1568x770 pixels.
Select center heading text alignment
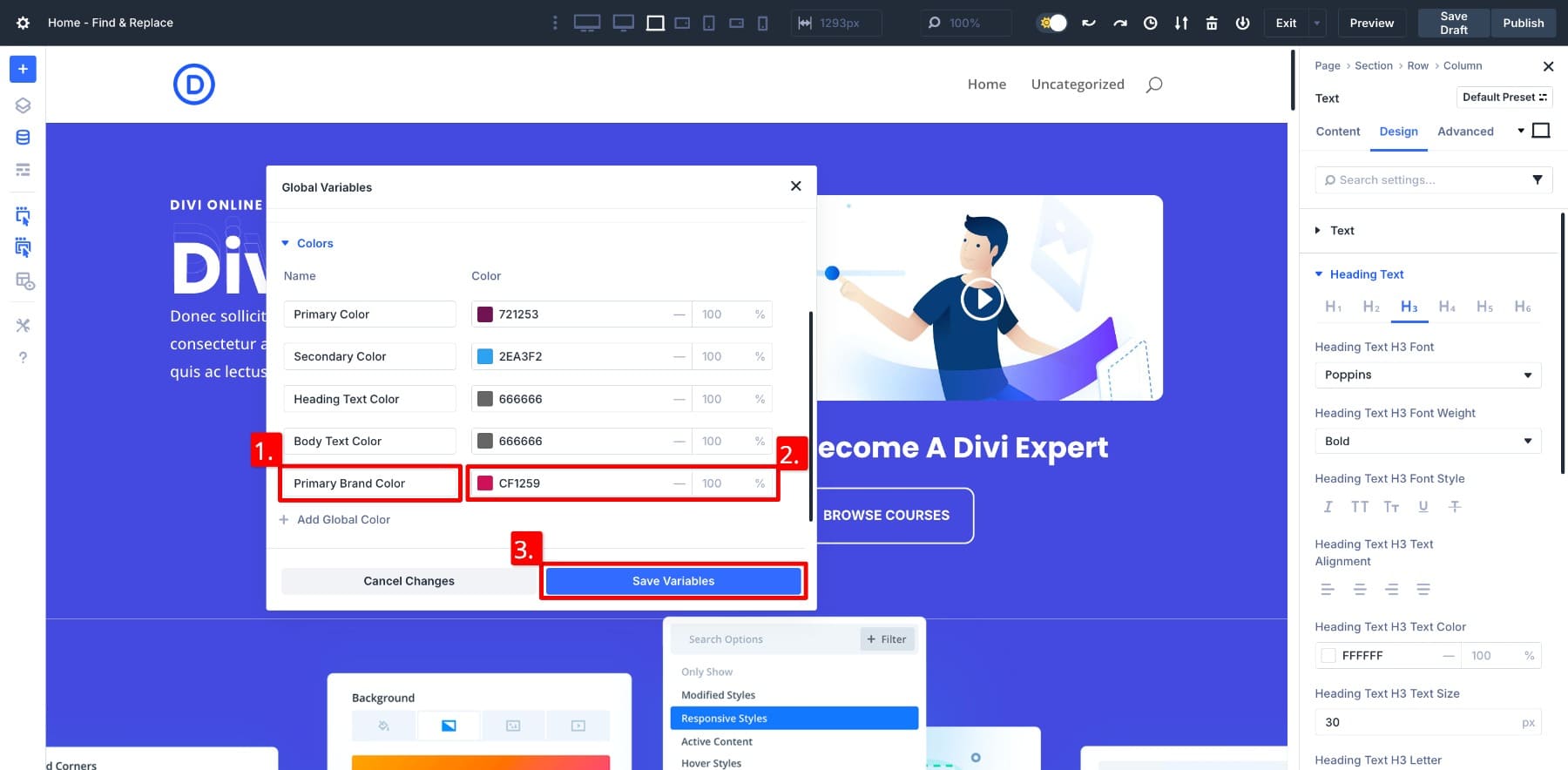[x=1360, y=590]
